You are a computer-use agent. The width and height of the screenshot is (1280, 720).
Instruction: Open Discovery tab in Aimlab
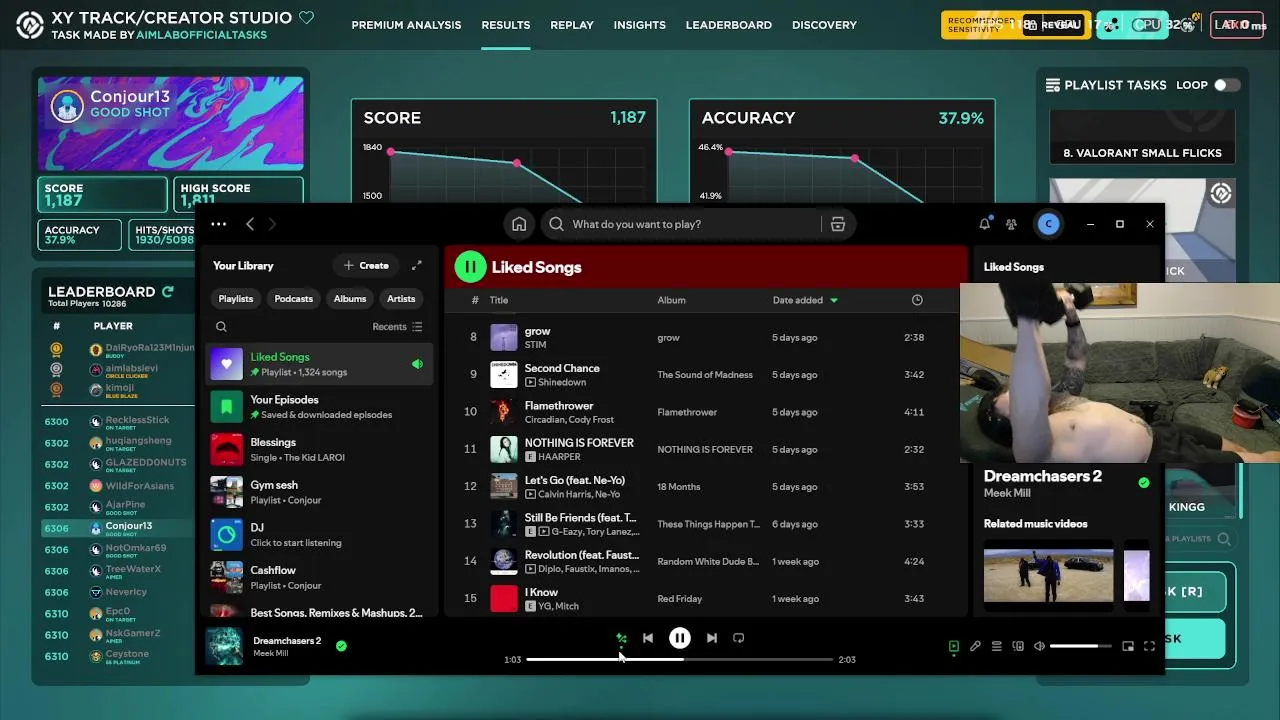tap(824, 25)
